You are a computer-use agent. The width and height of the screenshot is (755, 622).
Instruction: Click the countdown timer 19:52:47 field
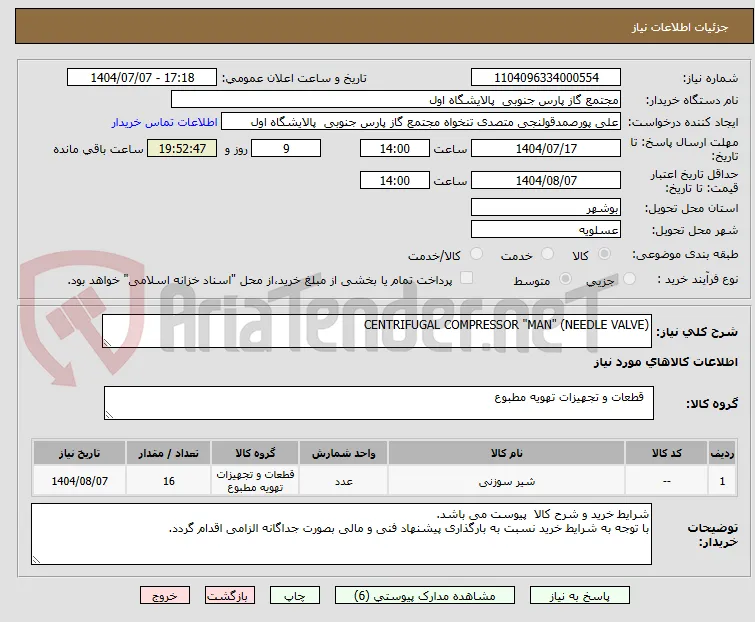click(182, 148)
